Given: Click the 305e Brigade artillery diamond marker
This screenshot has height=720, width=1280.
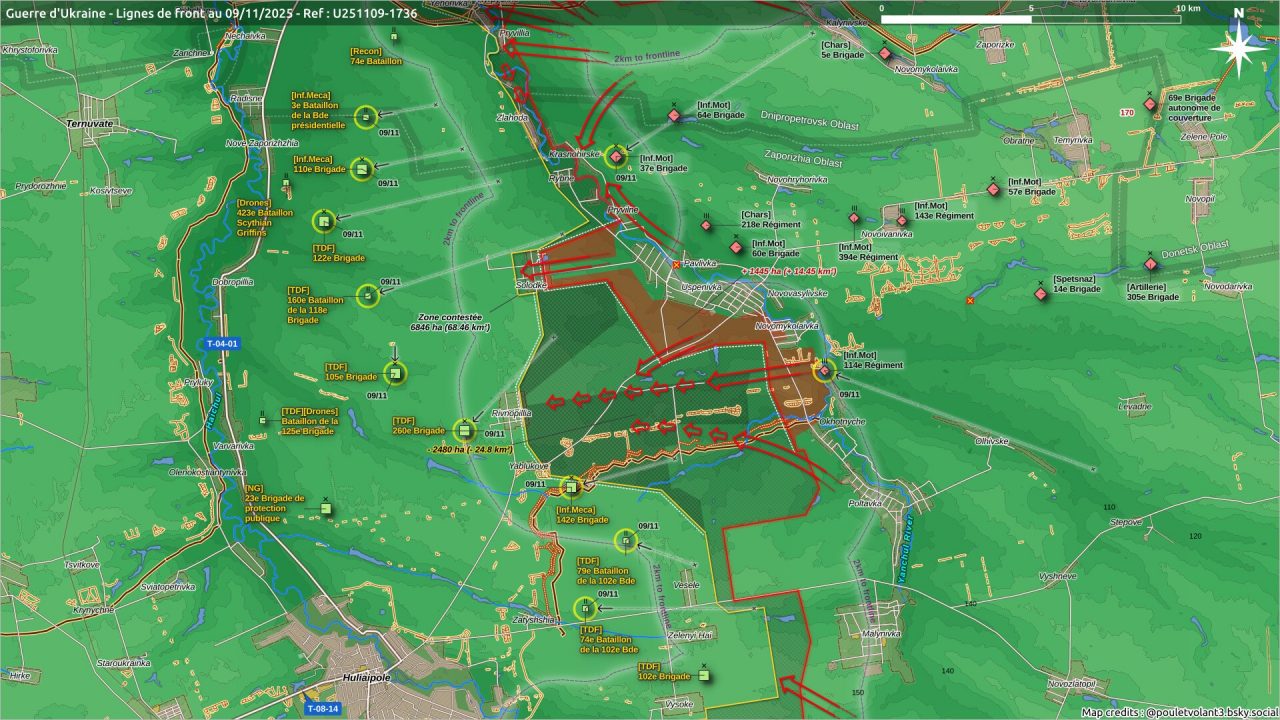Looking at the screenshot, I should (1151, 264).
